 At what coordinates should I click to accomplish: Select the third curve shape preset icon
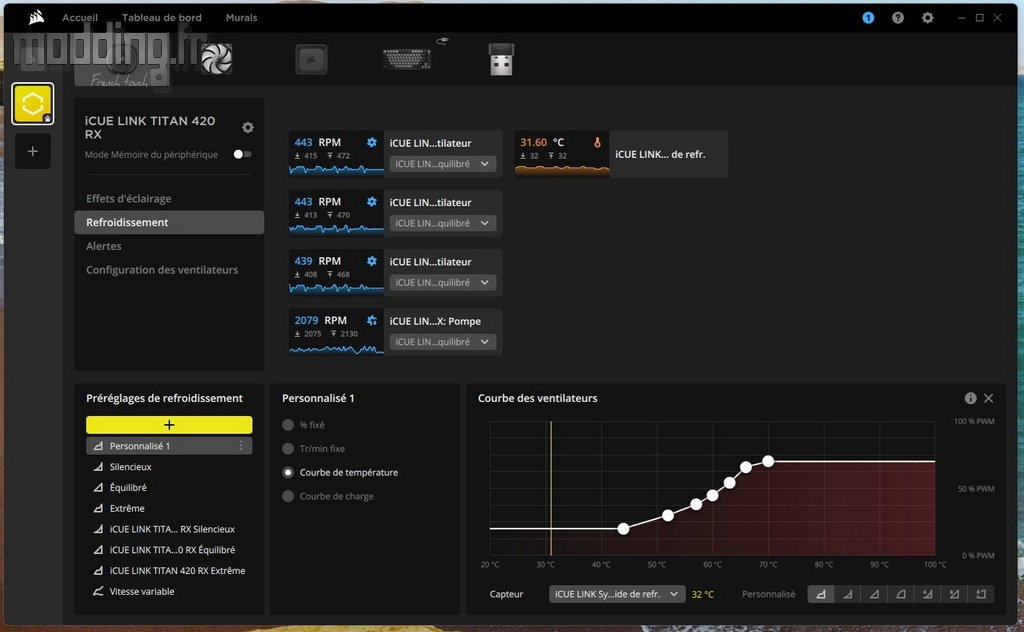click(874, 594)
